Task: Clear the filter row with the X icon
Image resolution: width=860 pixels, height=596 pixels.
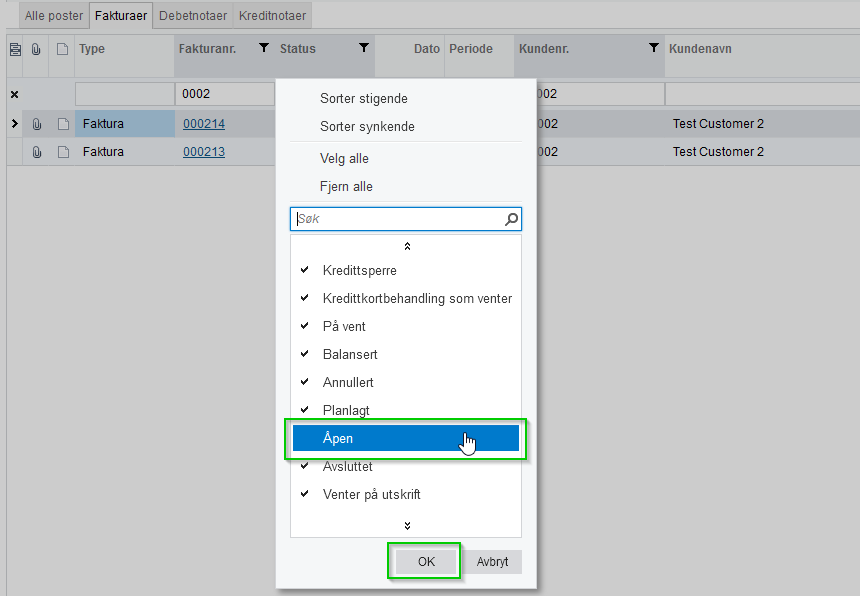Action: (15, 94)
